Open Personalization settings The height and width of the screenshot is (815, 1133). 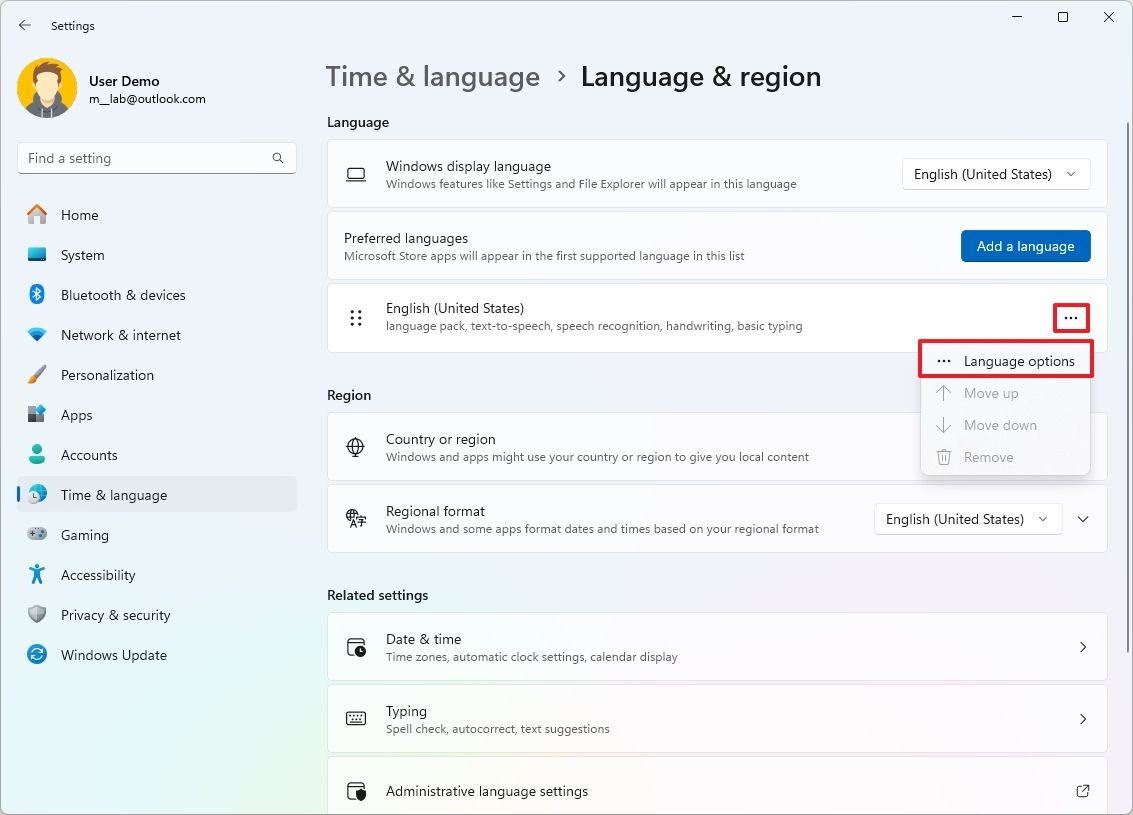[x=107, y=375]
